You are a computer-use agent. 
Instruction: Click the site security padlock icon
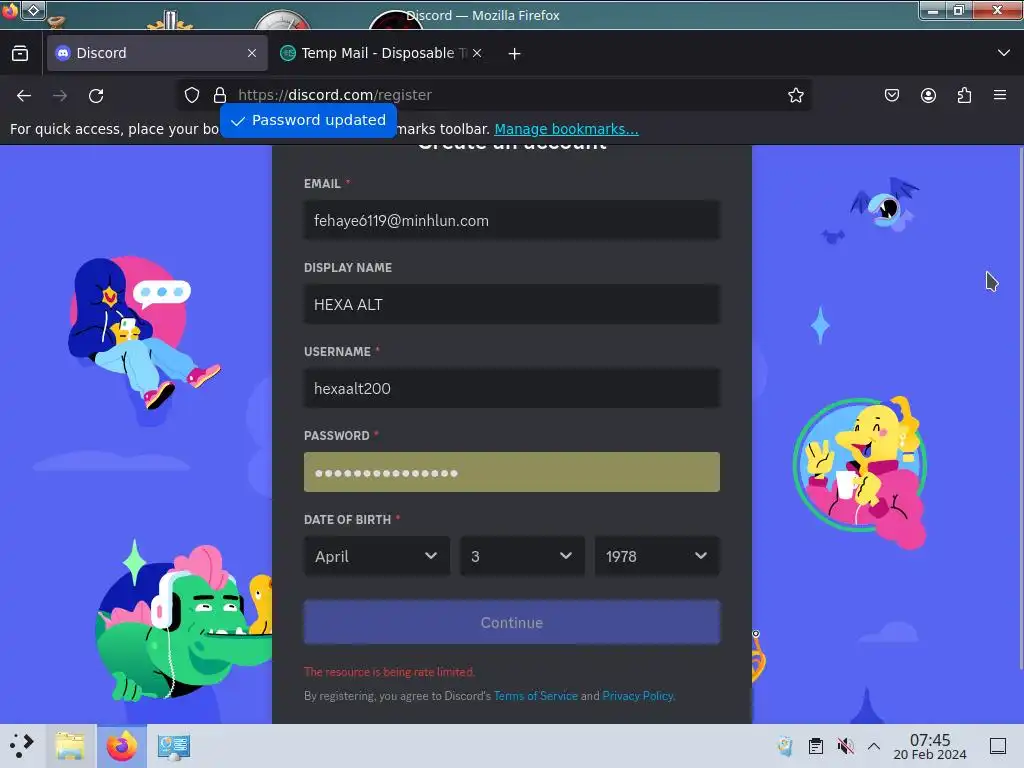220,95
